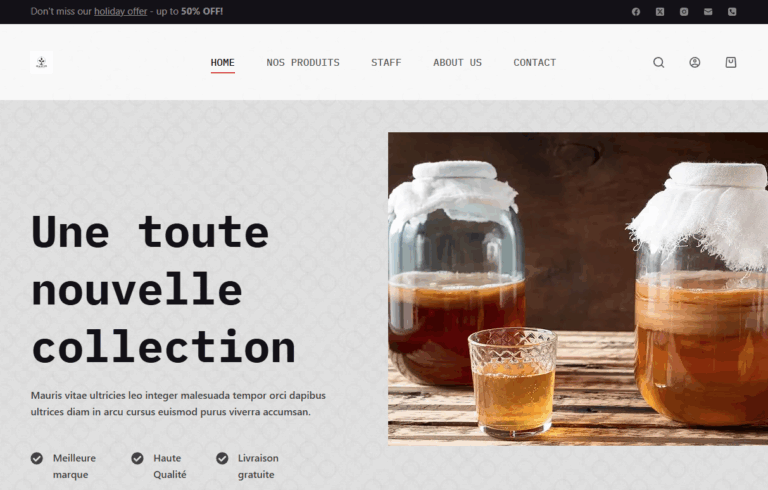
Task: Click checkmark beside Livraison gratuite
Action: [x=222, y=458]
